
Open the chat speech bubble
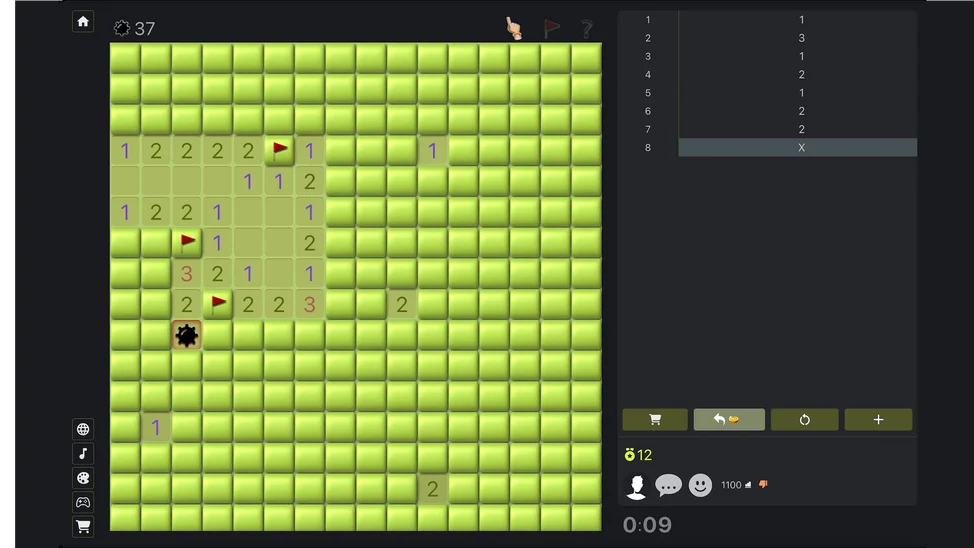(x=668, y=486)
